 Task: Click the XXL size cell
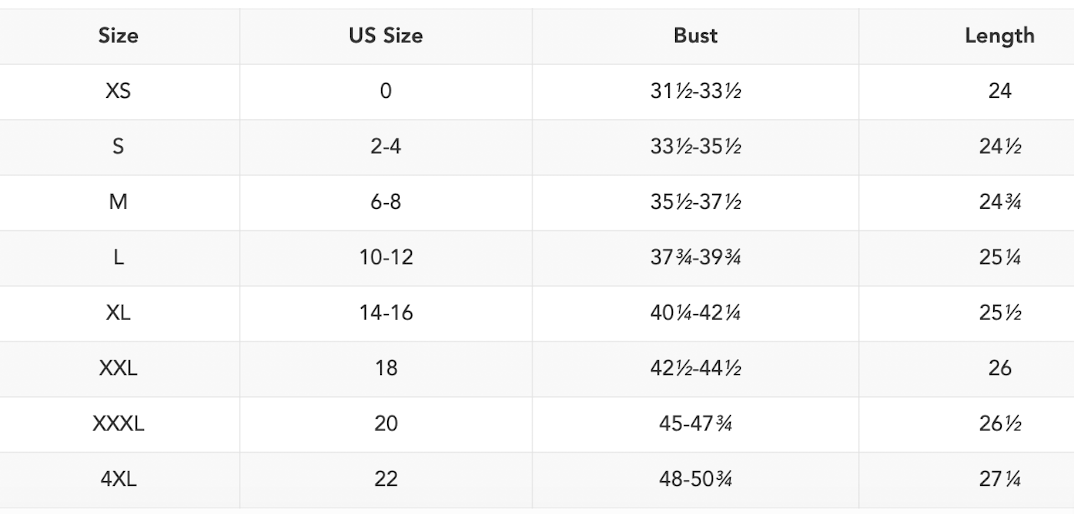[x=118, y=368]
